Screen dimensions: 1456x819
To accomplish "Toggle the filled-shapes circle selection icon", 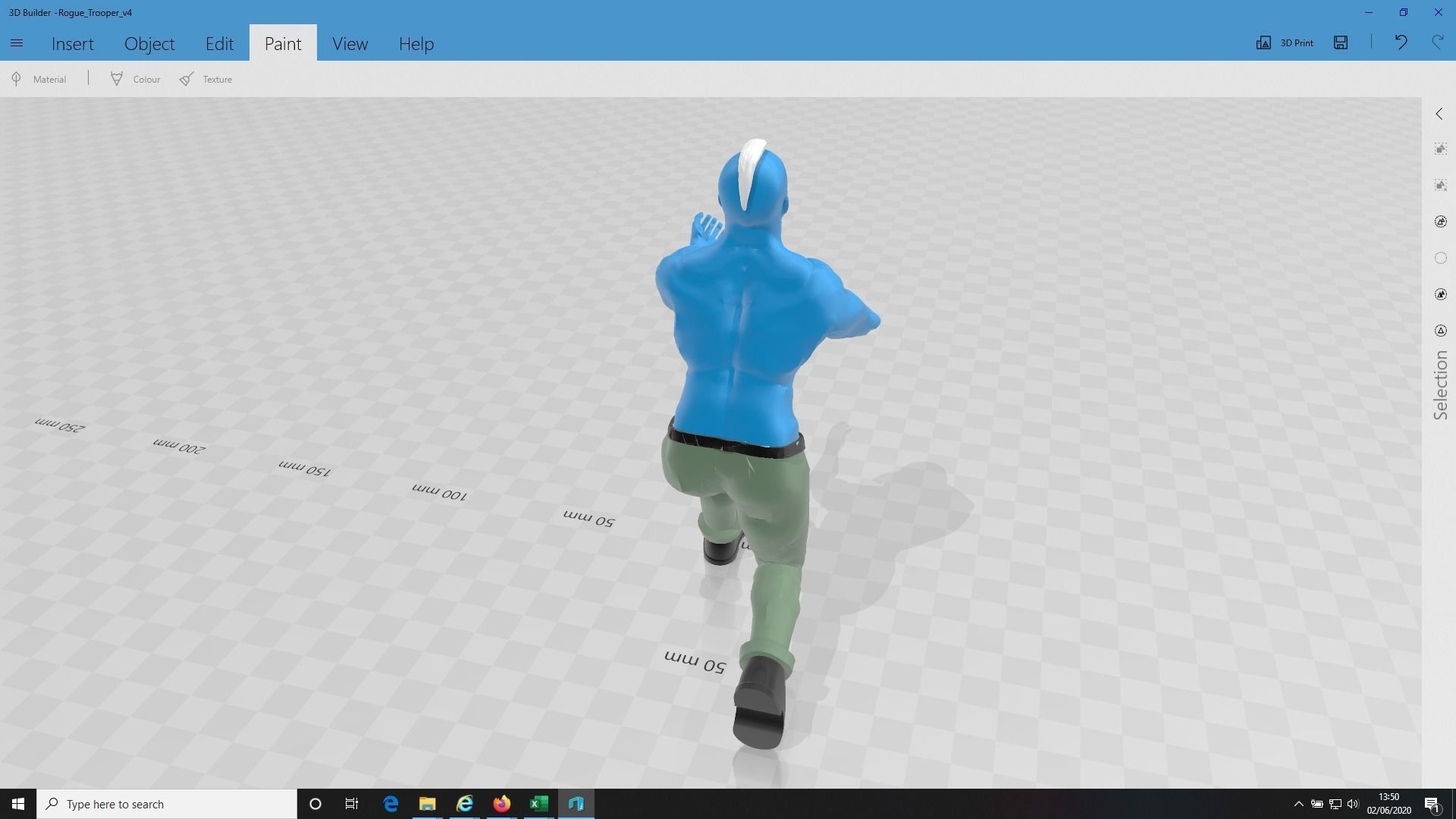I will [x=1441, y=294].
